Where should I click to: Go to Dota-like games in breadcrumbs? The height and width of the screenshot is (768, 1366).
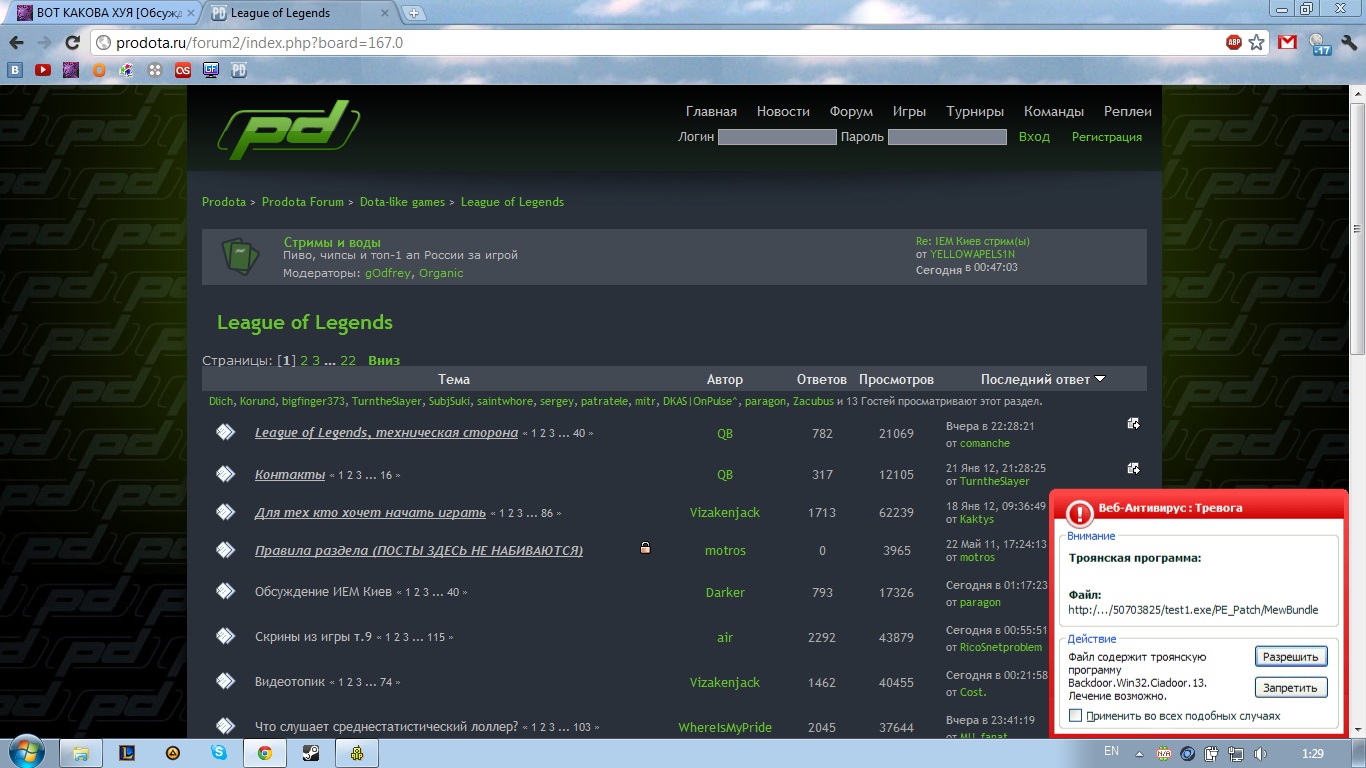coord(402,202)
